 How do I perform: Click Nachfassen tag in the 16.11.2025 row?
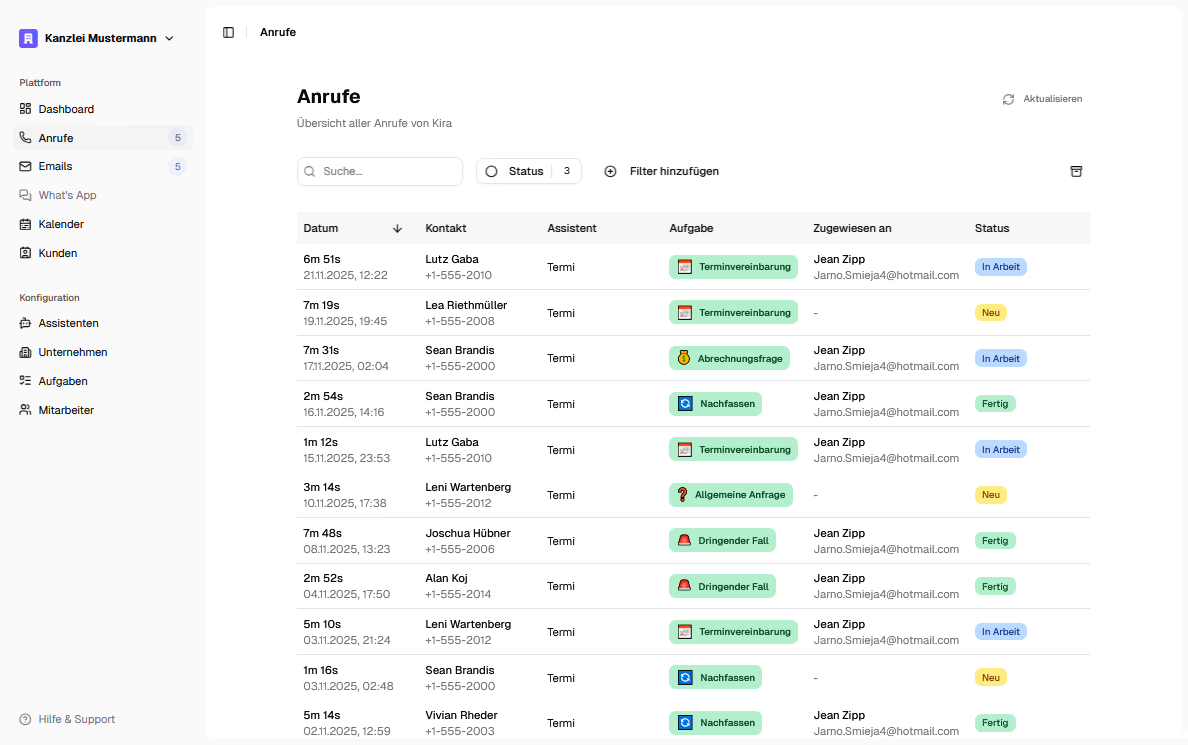[715, 404]
